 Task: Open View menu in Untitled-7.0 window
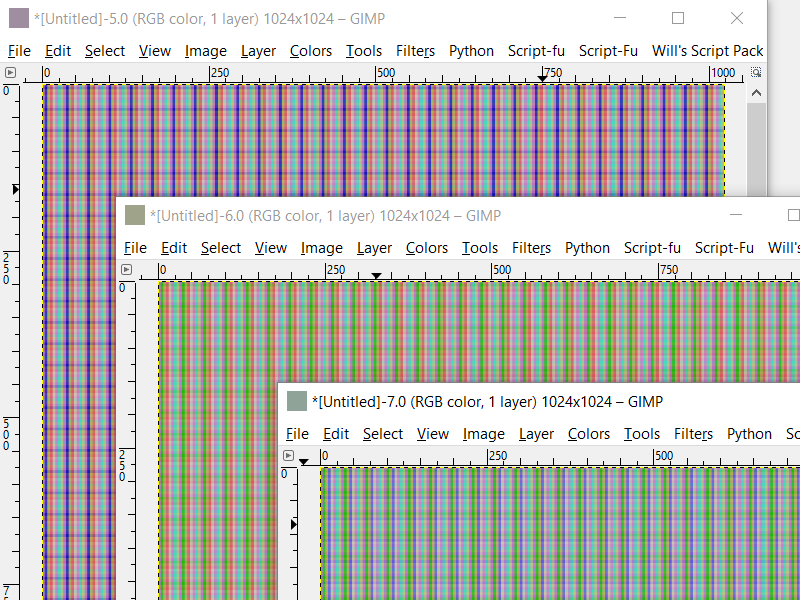(433, 434)
